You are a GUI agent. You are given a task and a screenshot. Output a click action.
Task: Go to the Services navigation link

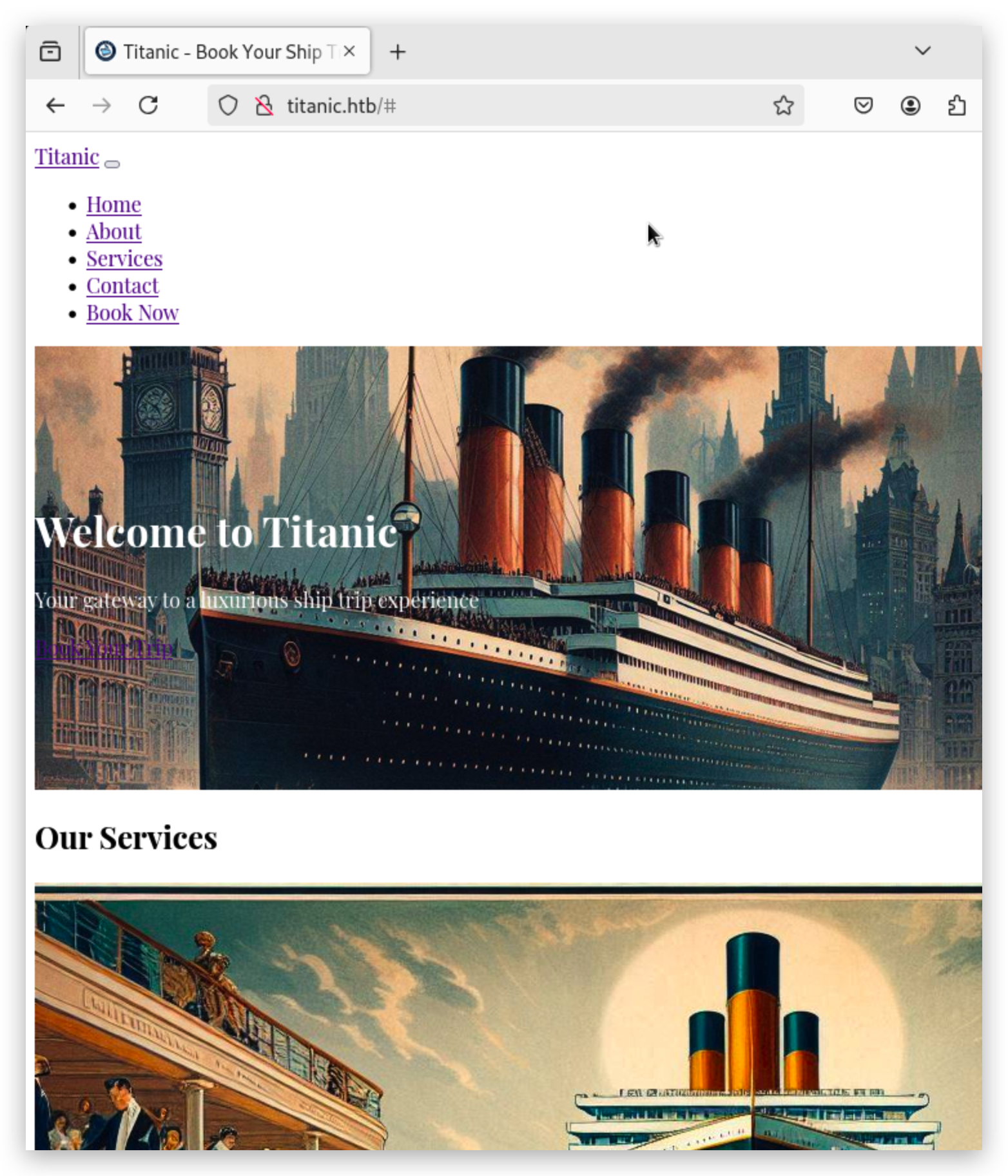coord(124,259)
